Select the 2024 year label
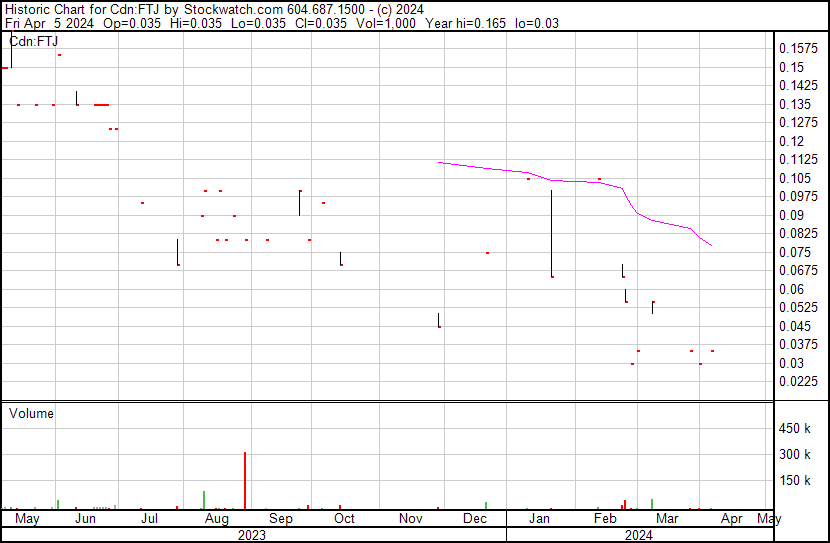The width and height of the screenshot is (830, 543). [638, 535]
